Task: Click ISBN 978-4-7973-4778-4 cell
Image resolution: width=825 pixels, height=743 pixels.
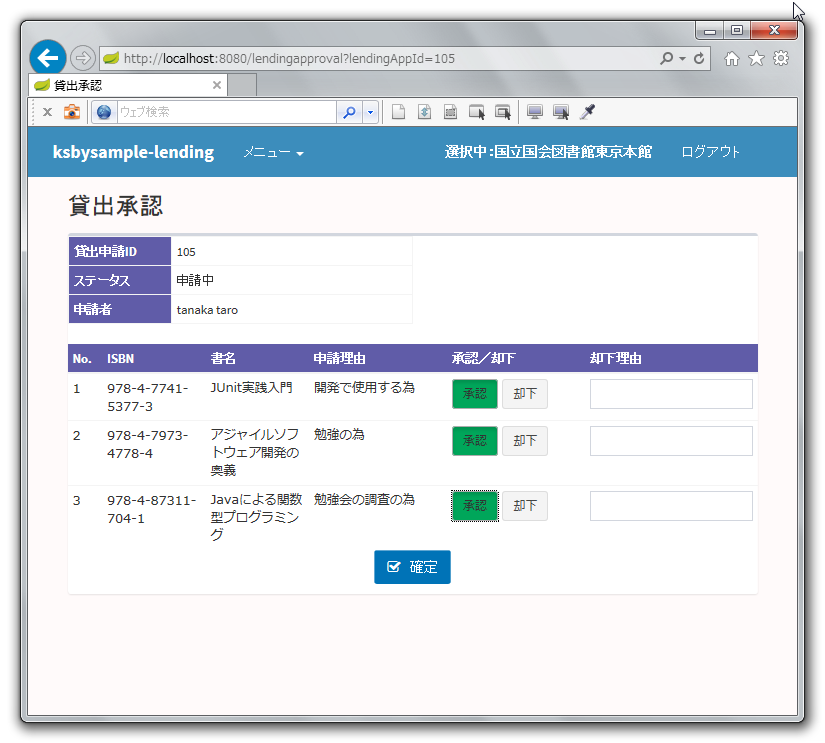Action: [x=148, y=444]
